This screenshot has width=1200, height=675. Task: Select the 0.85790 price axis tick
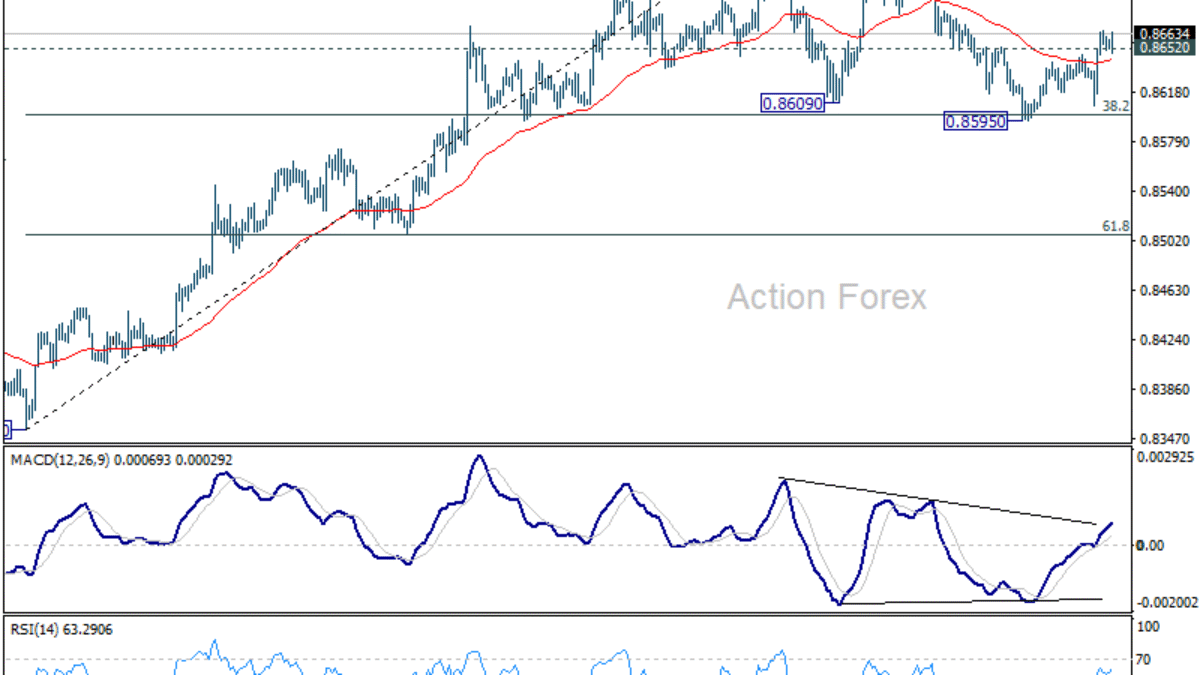(x=1166, y=142)
